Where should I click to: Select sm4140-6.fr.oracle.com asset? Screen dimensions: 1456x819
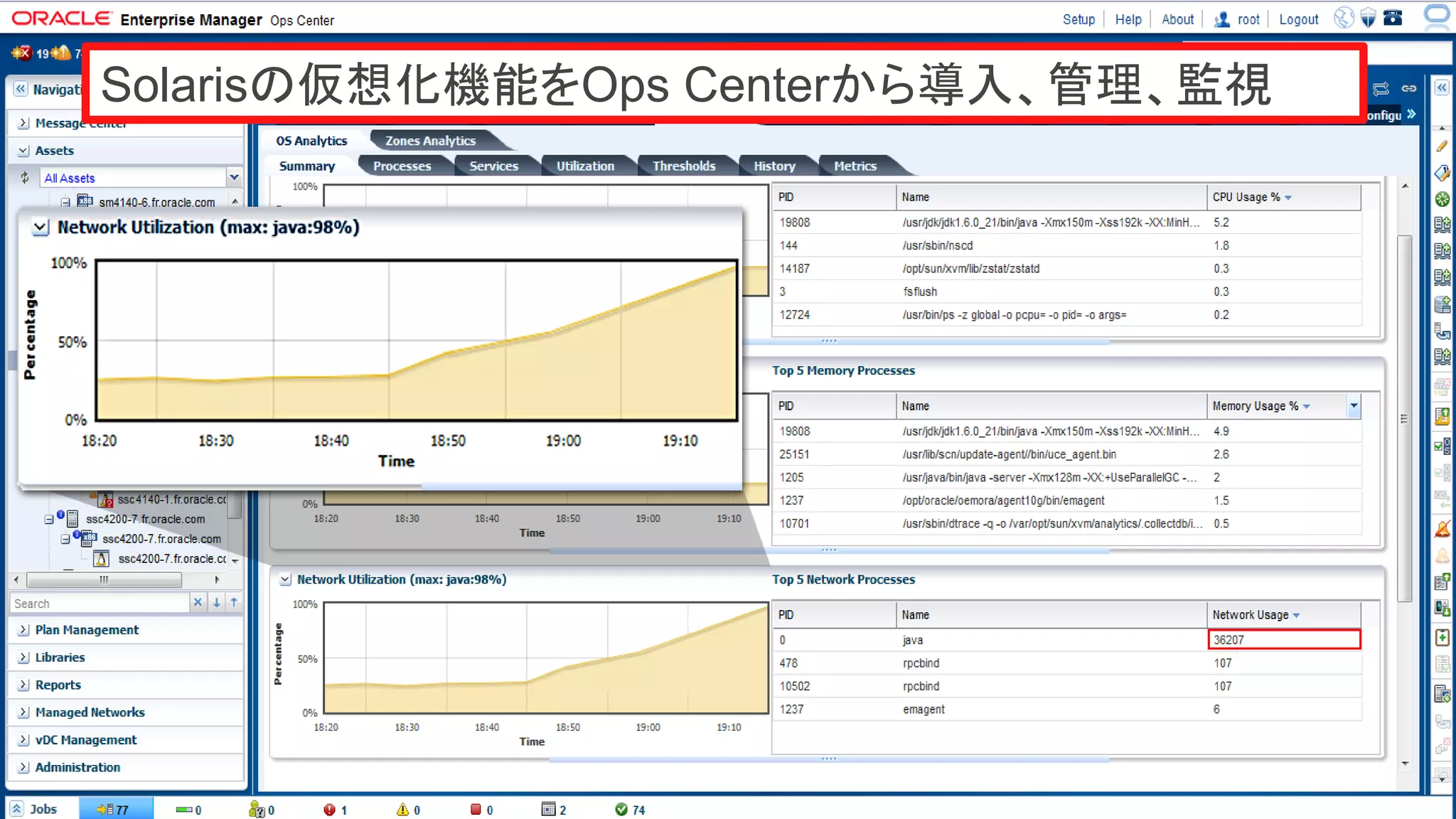[x=156, y=202]
